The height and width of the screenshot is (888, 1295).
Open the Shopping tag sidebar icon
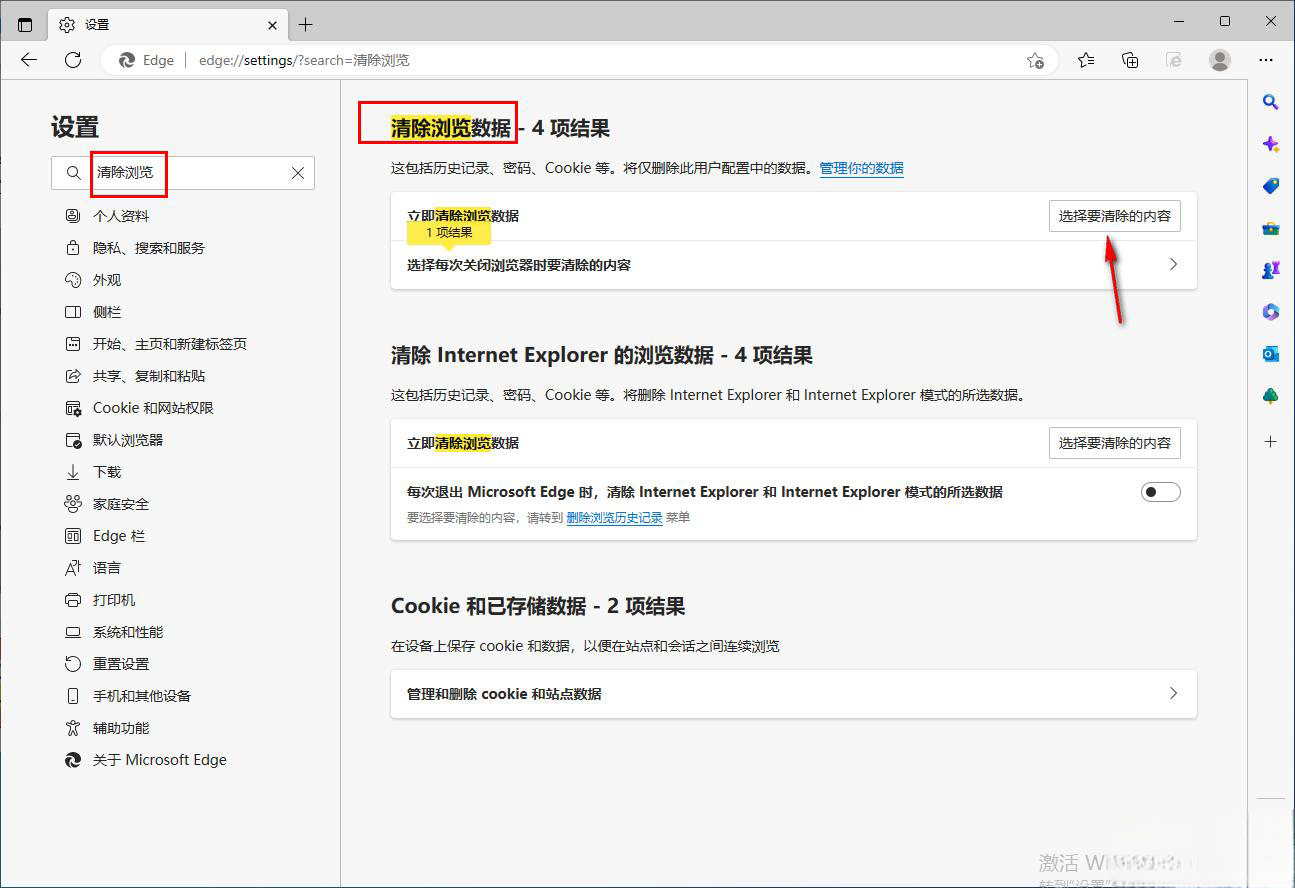click(1271, 186)
